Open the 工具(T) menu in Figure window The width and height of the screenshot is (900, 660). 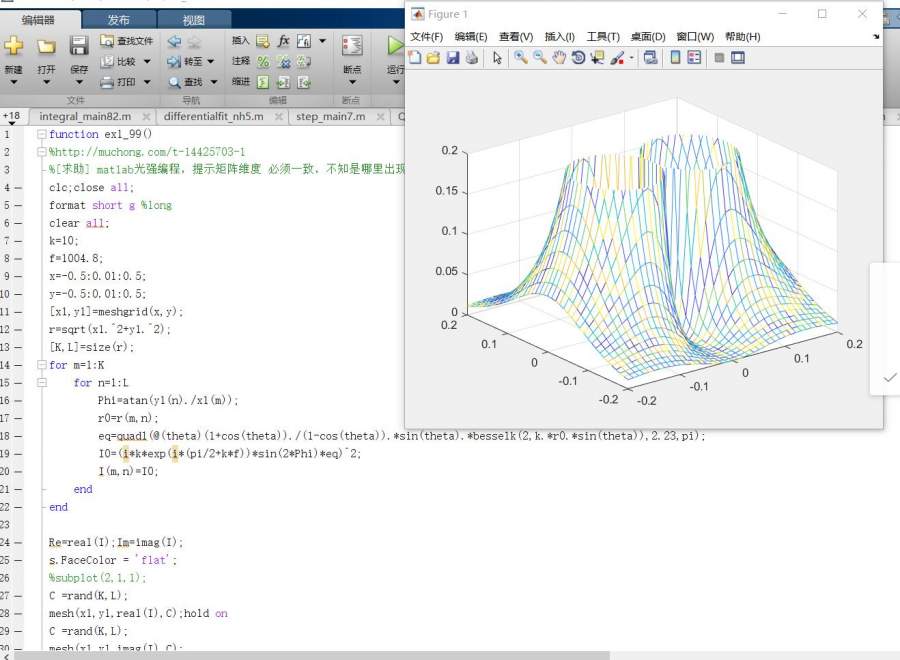point(602,37)
